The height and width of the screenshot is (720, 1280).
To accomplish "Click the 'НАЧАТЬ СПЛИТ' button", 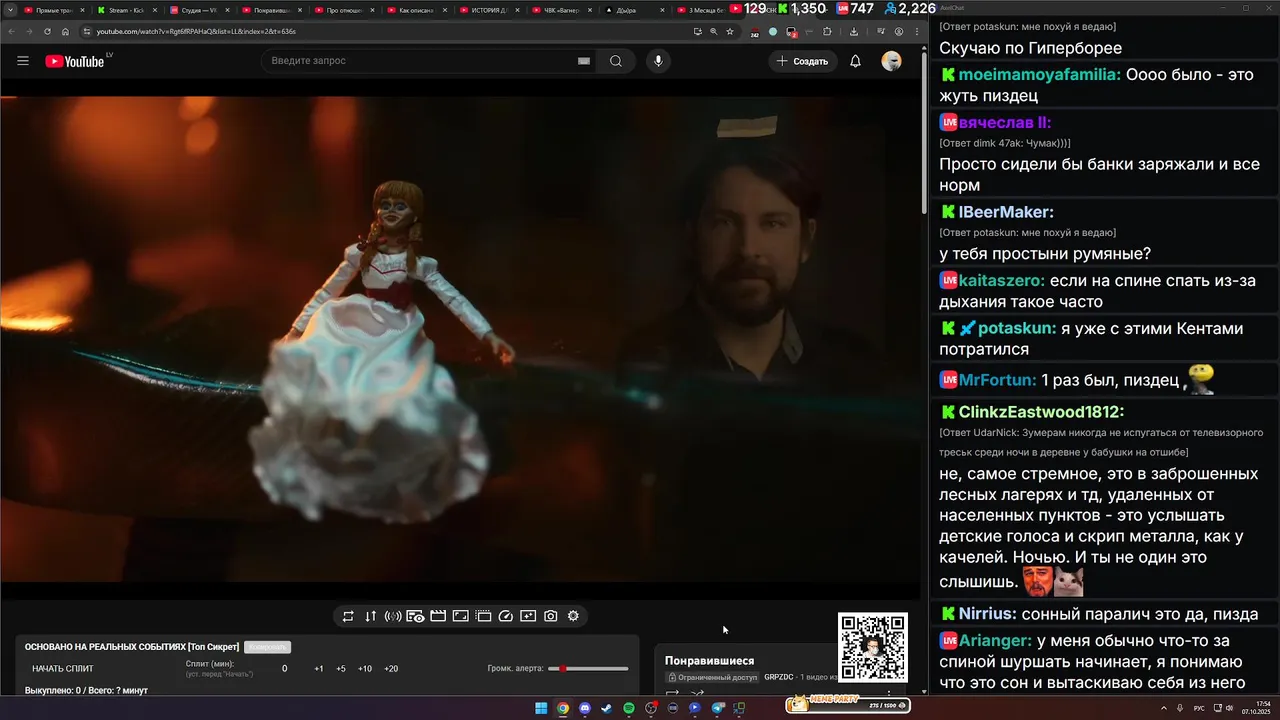I will click(x=62, y=668).
